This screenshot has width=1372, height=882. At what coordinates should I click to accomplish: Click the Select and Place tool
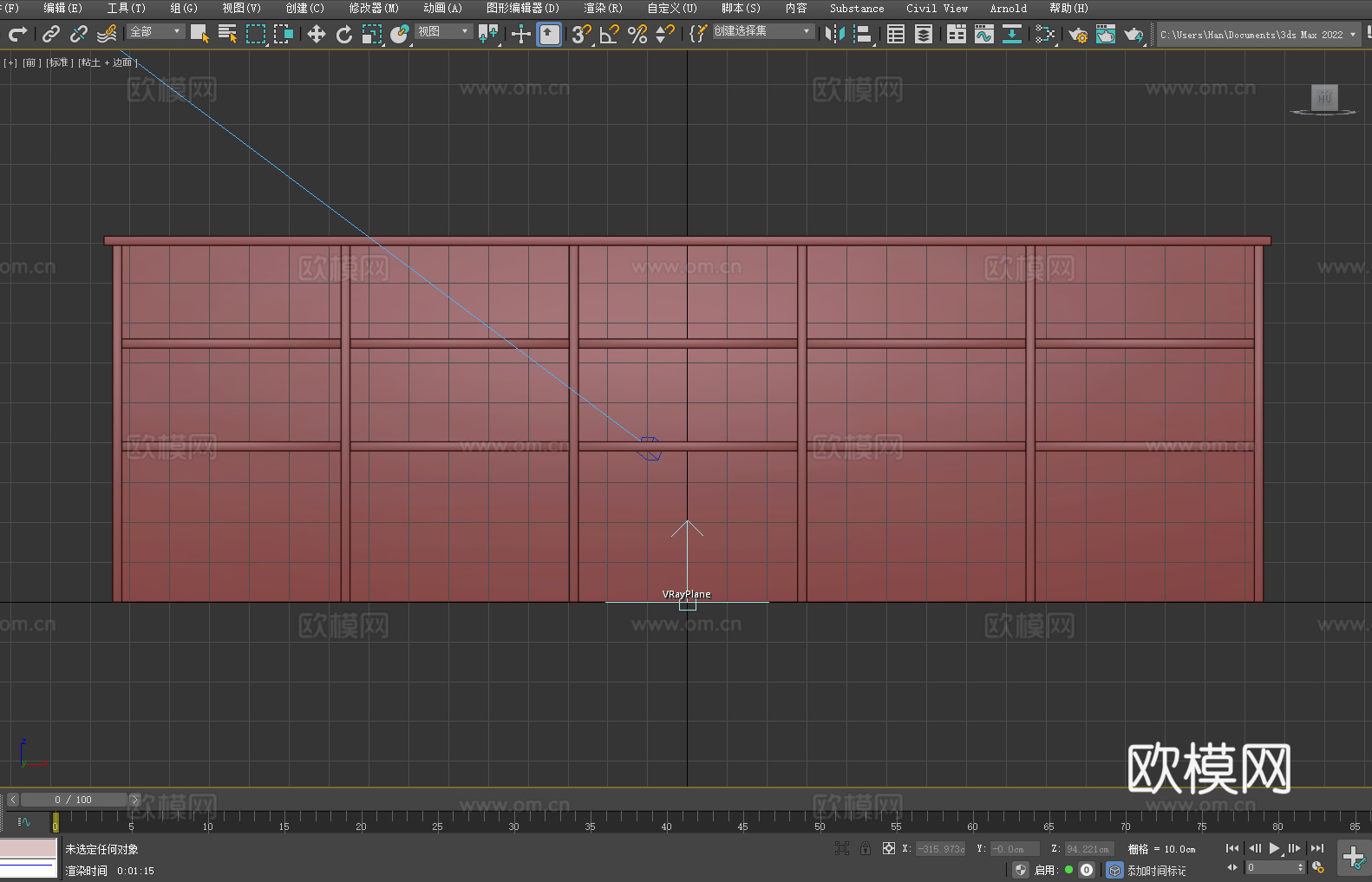[400, 34]
